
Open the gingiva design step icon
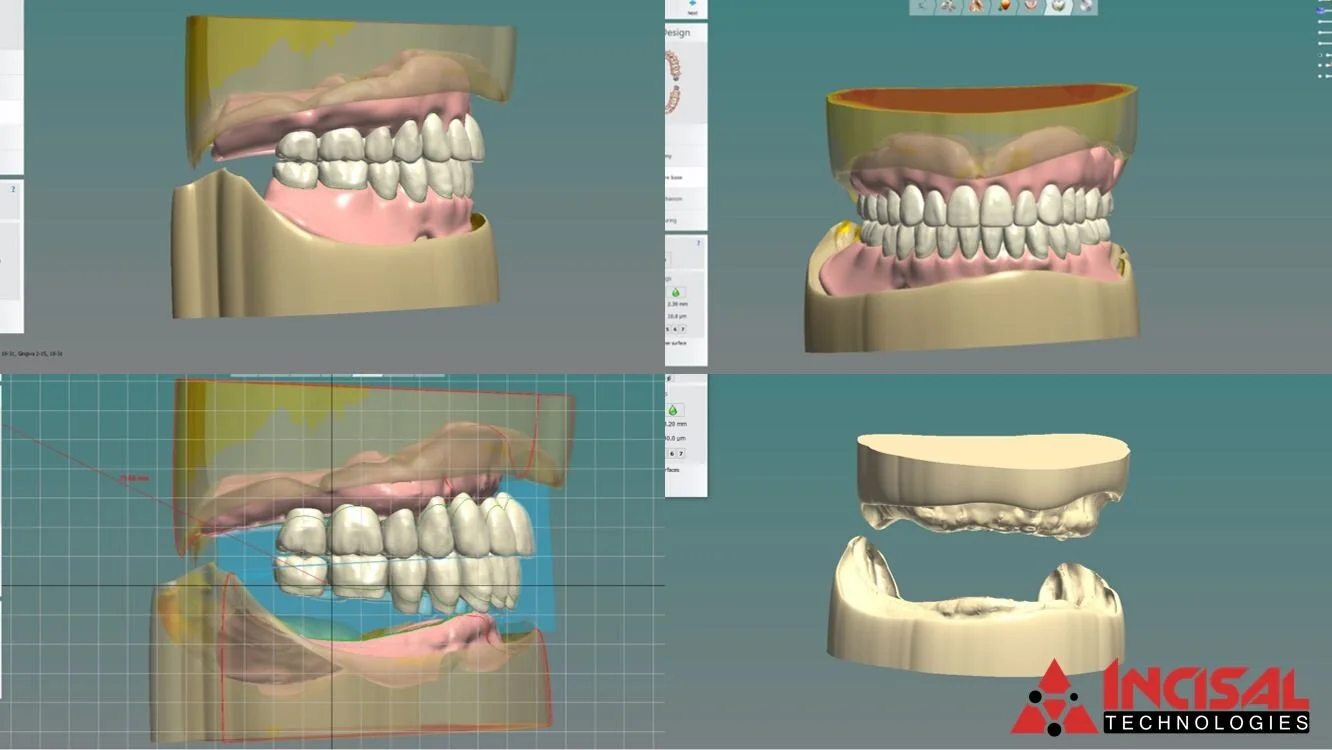[x=1030, y=8]
